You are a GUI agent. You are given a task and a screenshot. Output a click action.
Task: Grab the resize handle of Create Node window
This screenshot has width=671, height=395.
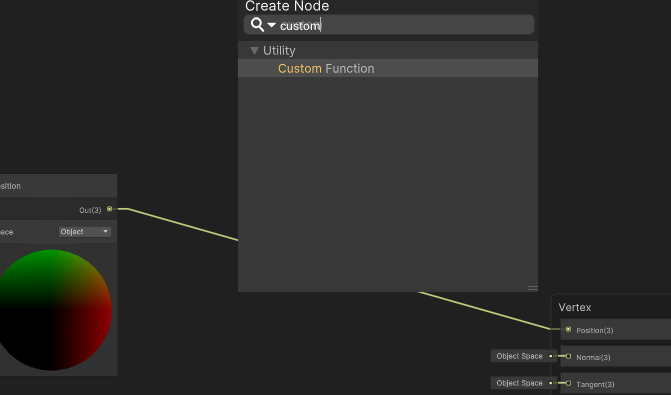(x=532, y=288)
